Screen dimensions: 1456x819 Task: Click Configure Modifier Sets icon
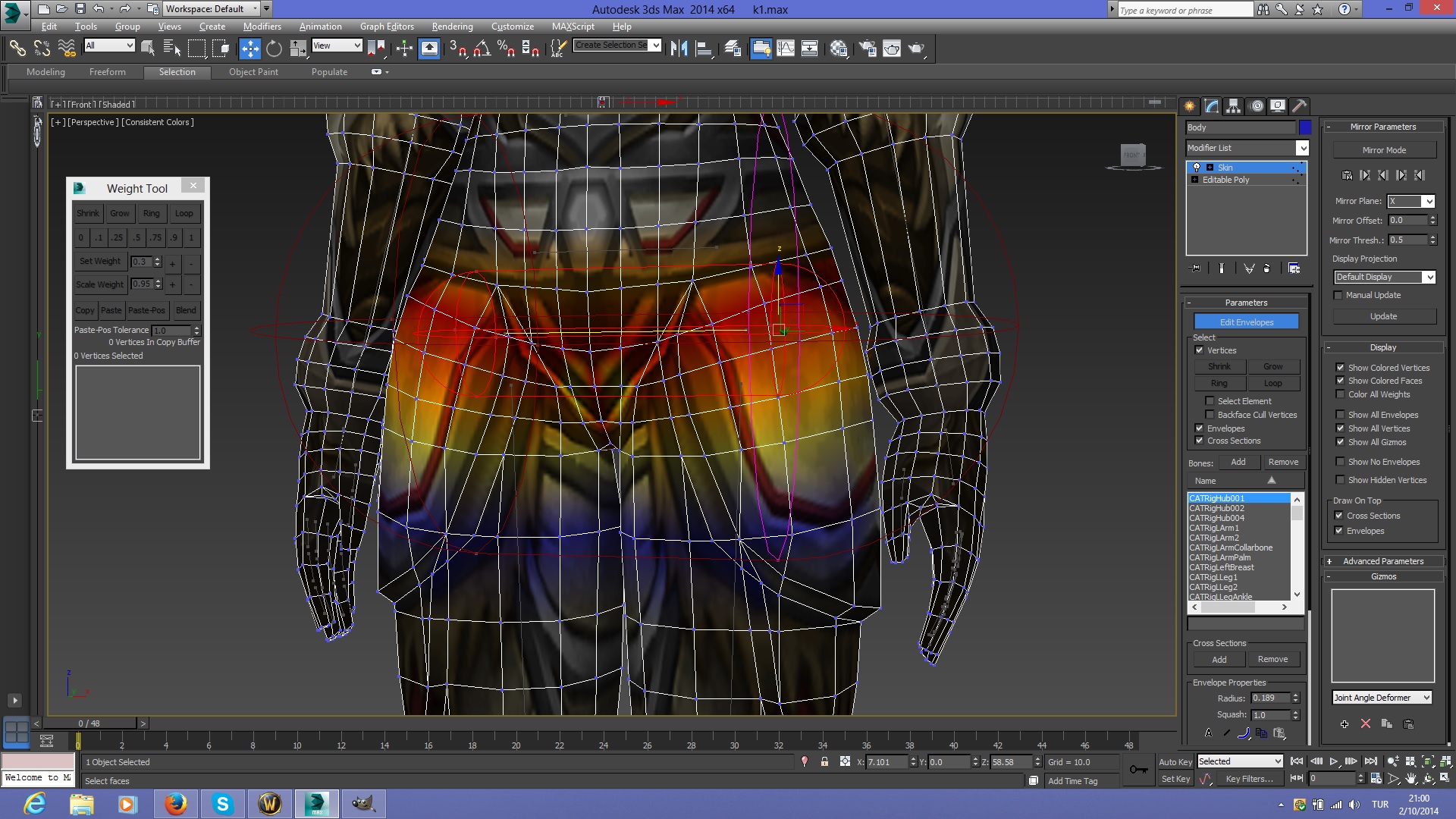point(1294,268)
